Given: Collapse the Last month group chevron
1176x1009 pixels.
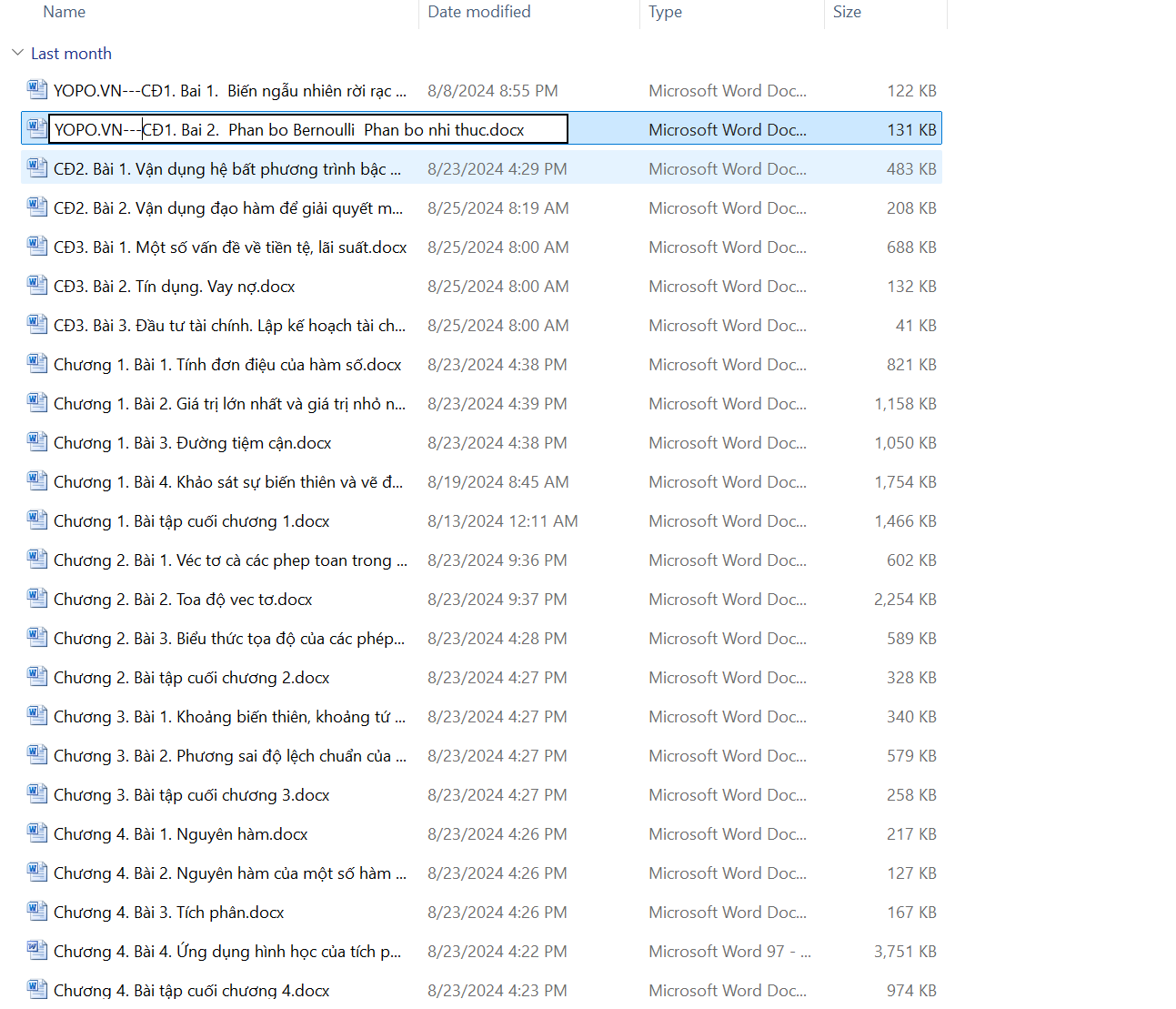Looking at the screenshot, I should [17, 53].
